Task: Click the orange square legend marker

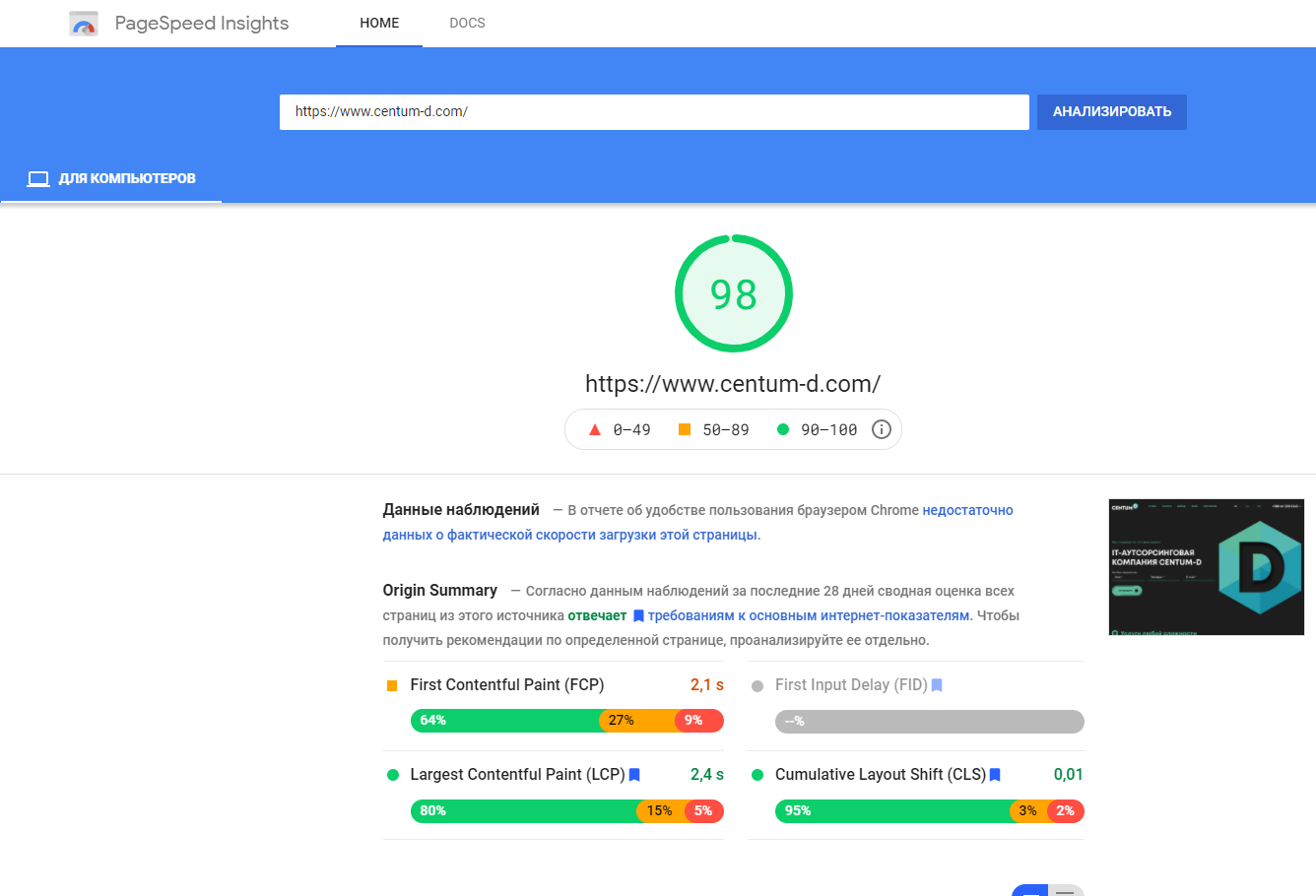Action: pyautogui.click(x=685, y=429)
